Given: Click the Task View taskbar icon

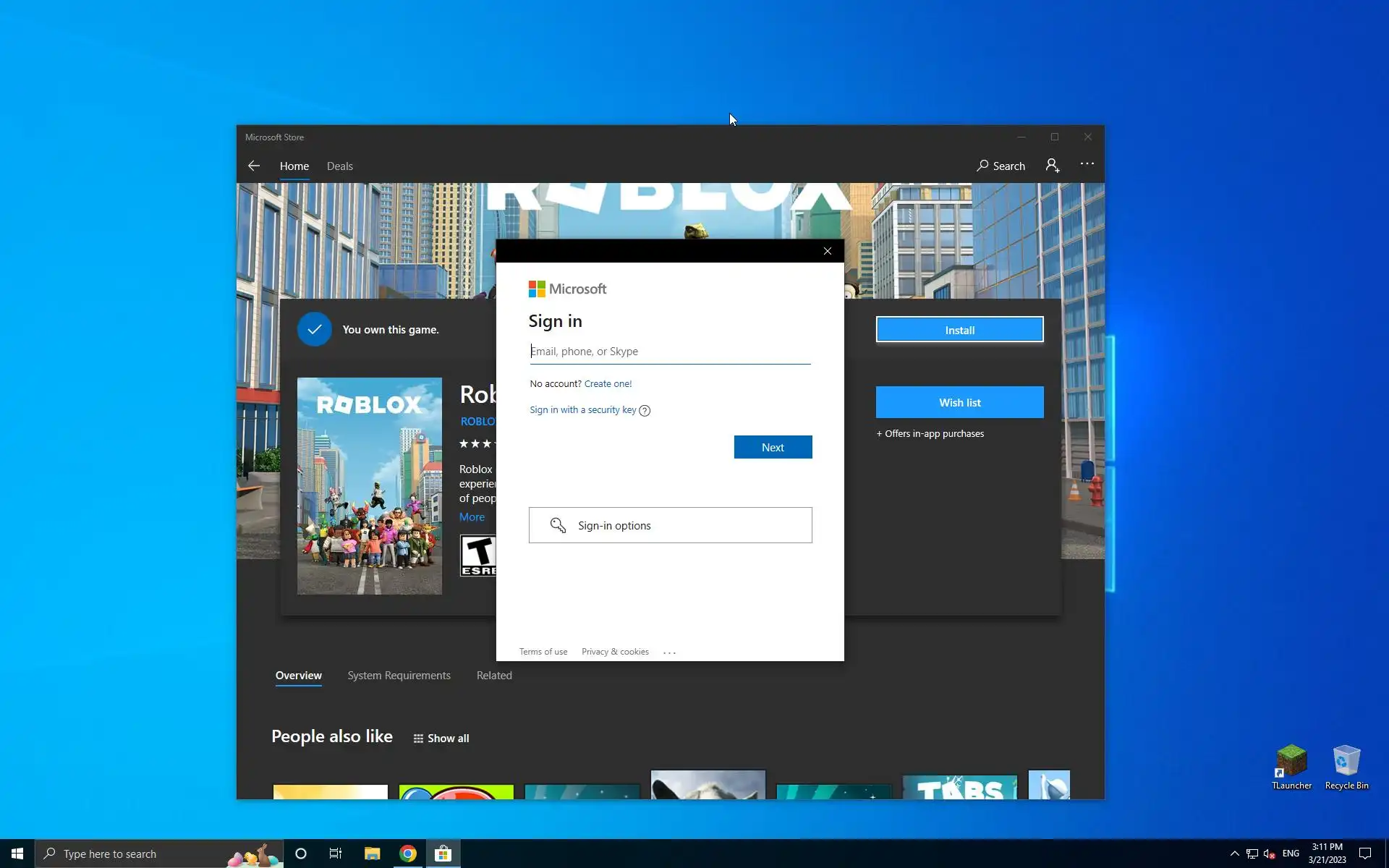Looking at the screenshot, I should (x=336, y=854).
